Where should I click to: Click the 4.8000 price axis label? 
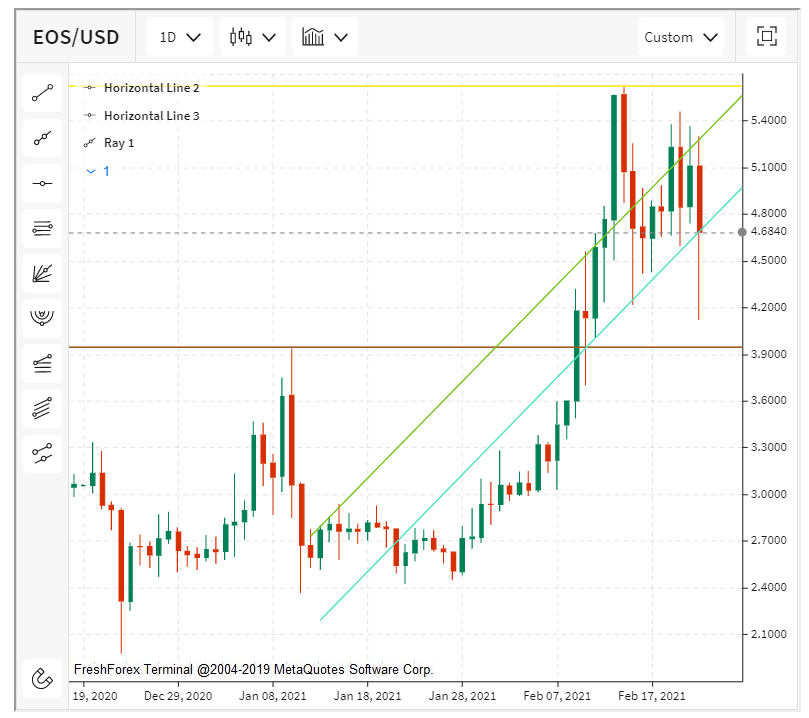click(x=768, y=213)
